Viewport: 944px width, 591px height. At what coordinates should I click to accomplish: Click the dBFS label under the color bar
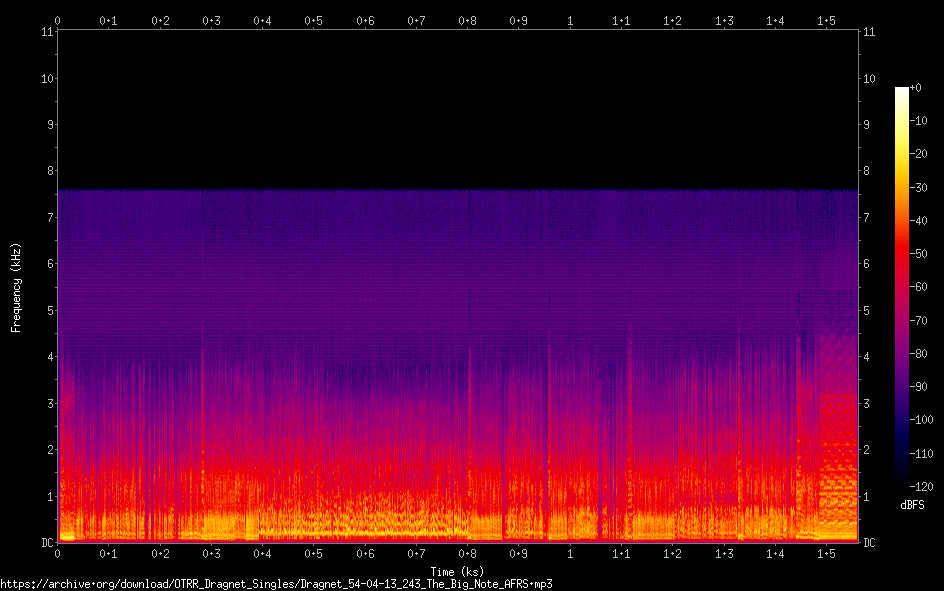911,506
